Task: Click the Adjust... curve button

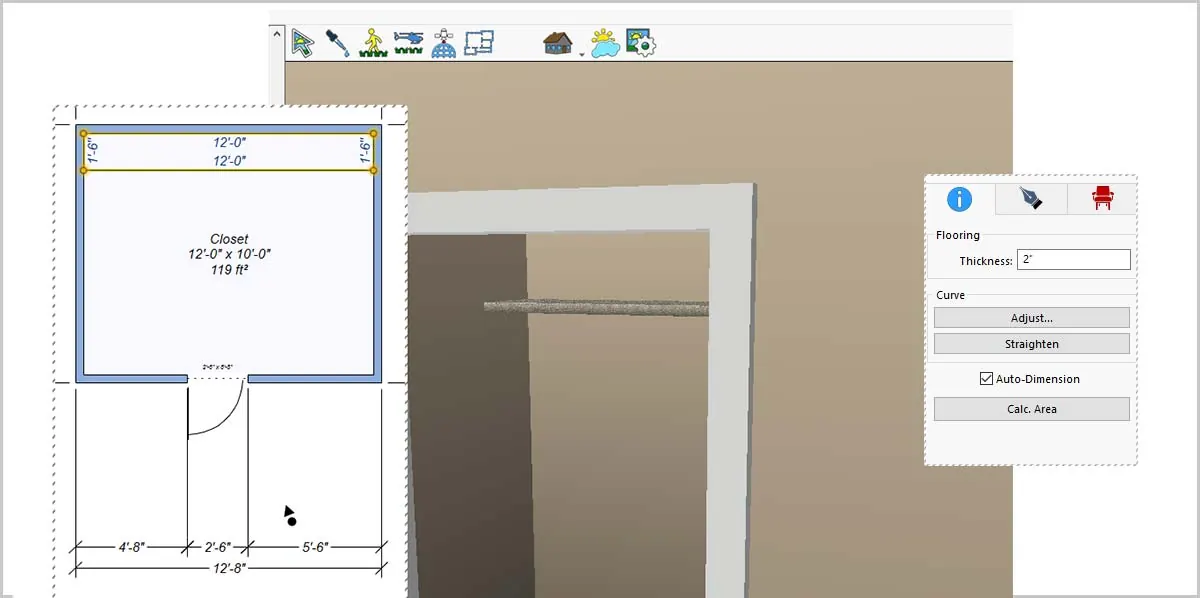Action: 1032,318
